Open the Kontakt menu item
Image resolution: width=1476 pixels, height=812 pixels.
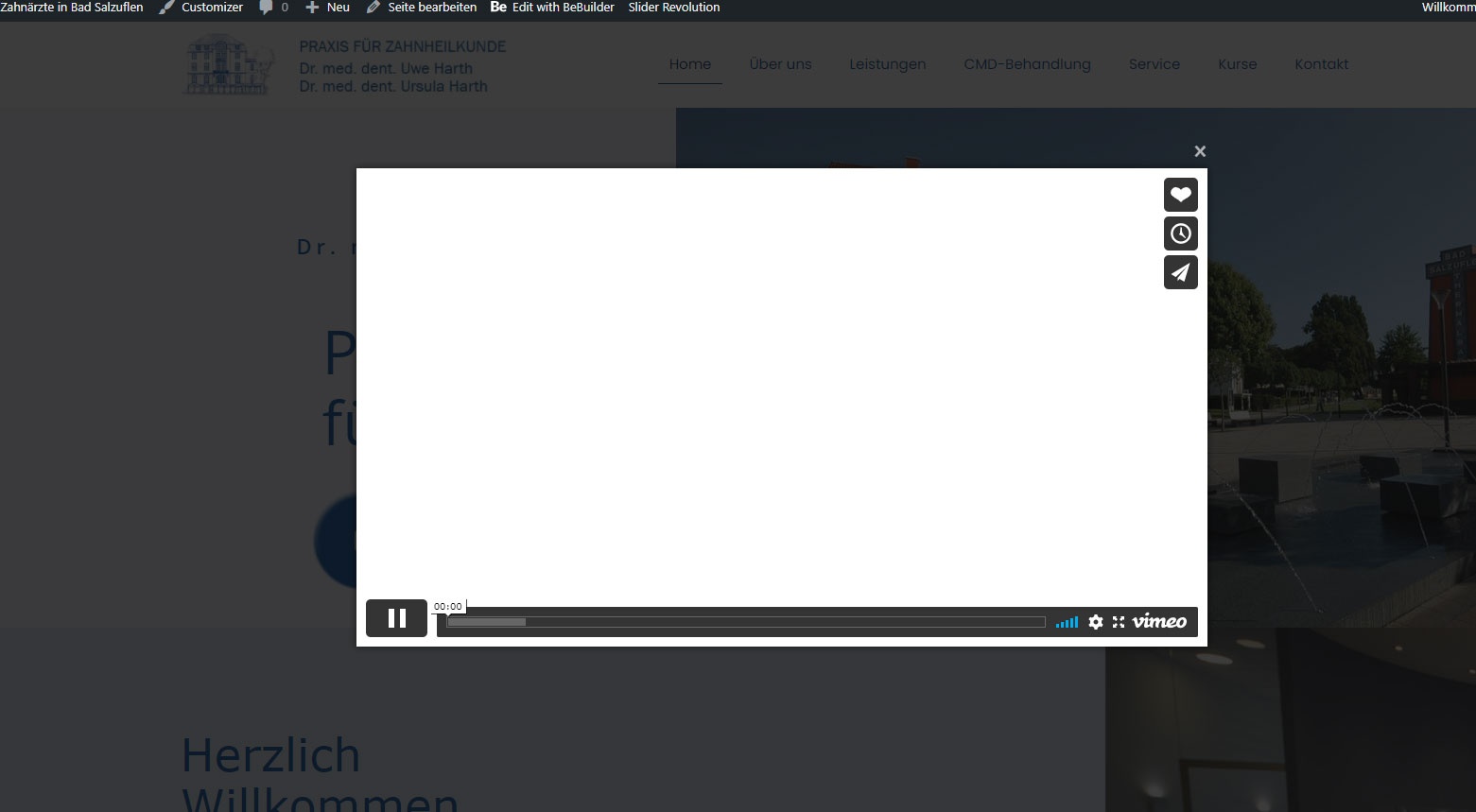click(x=1322, y=64)
